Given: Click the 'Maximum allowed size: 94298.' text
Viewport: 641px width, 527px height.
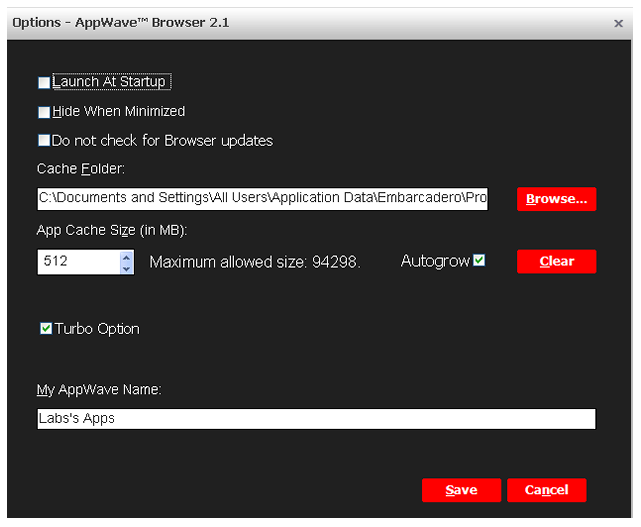Looking at the screenshot, I should tap(255, 262).
